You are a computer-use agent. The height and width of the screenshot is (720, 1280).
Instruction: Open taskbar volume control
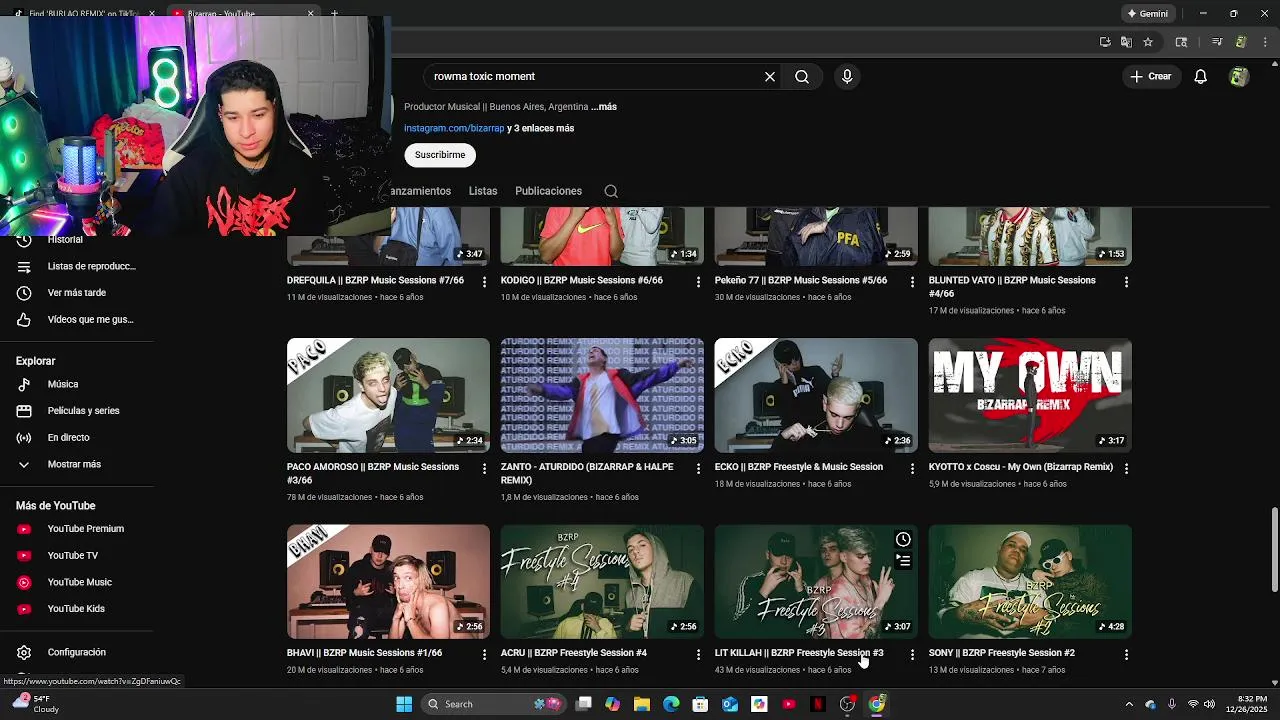pyautogui.click(x=1208, y=704)
